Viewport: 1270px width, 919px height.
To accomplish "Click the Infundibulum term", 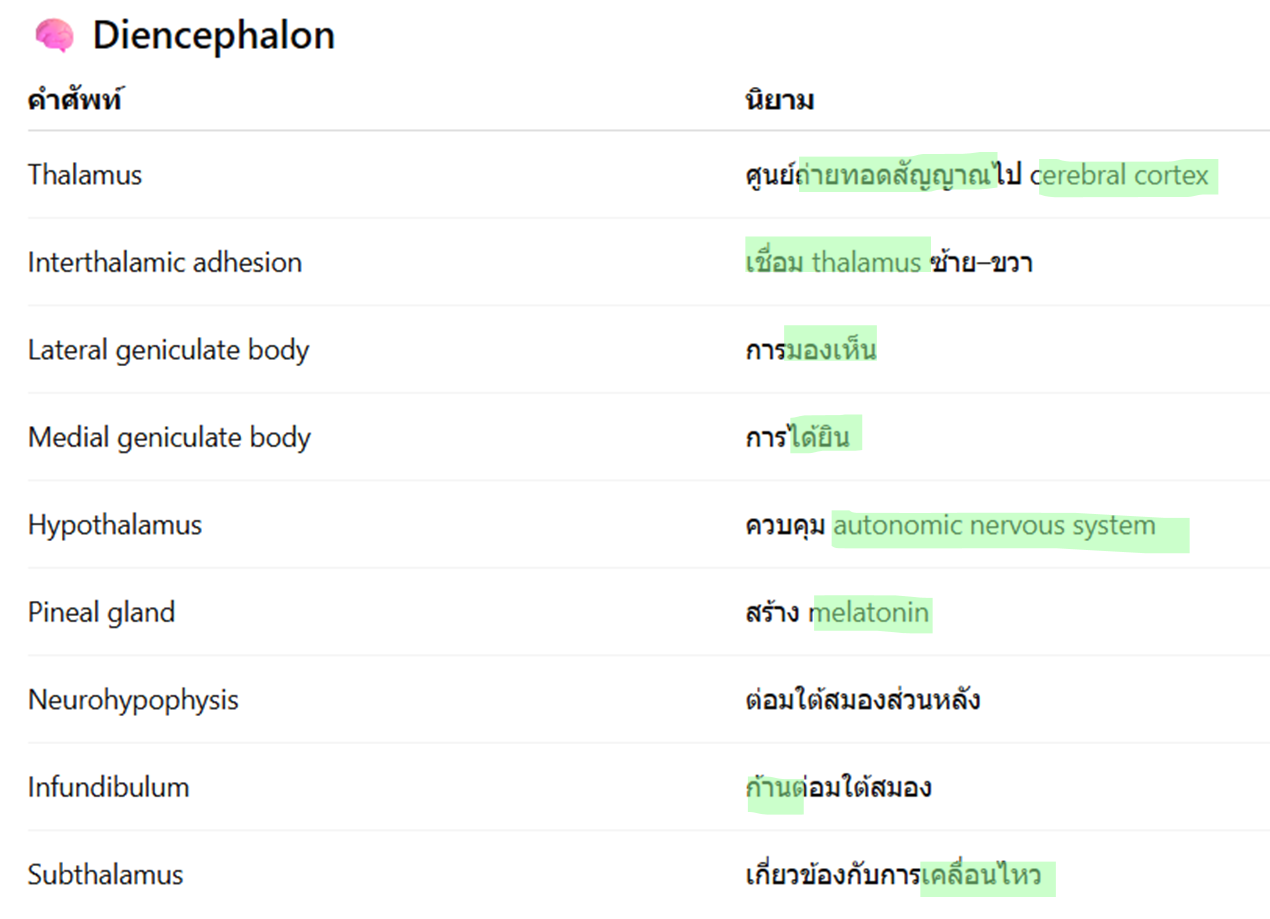I will [x=108, y=787].
